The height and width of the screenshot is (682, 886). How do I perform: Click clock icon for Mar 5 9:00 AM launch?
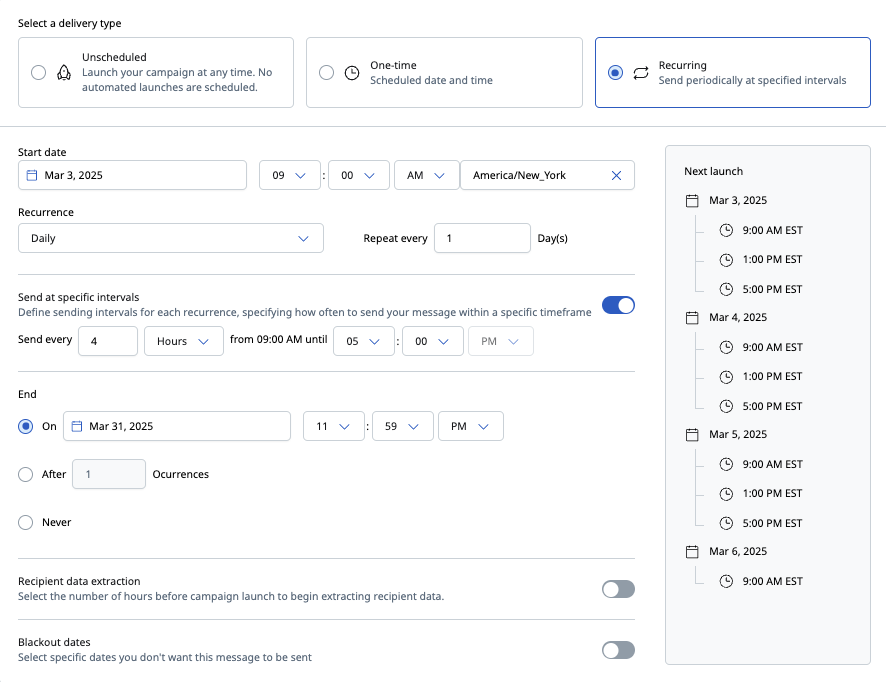click(726, 464)
